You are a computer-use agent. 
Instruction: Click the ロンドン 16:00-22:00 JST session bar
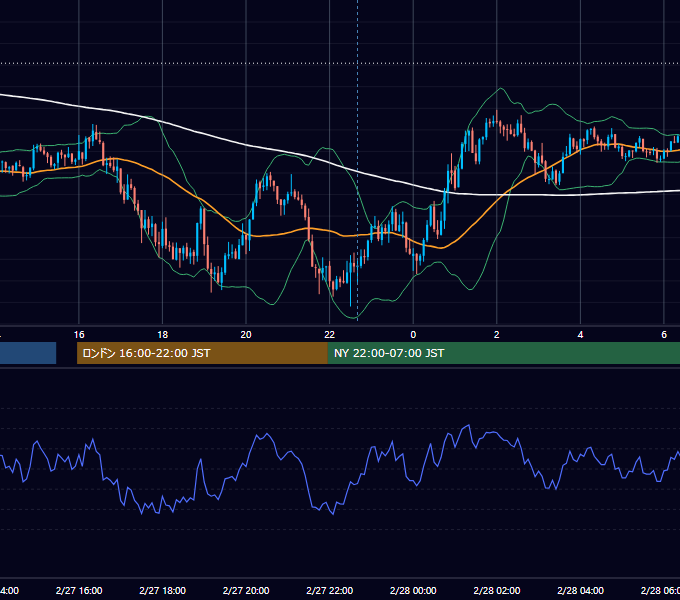pyautogui.click(x=202, y=353)
